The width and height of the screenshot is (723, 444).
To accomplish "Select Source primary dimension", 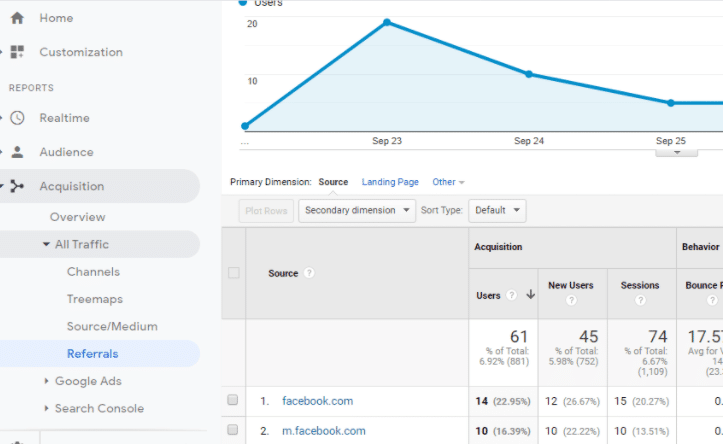I will pos(333,182).
